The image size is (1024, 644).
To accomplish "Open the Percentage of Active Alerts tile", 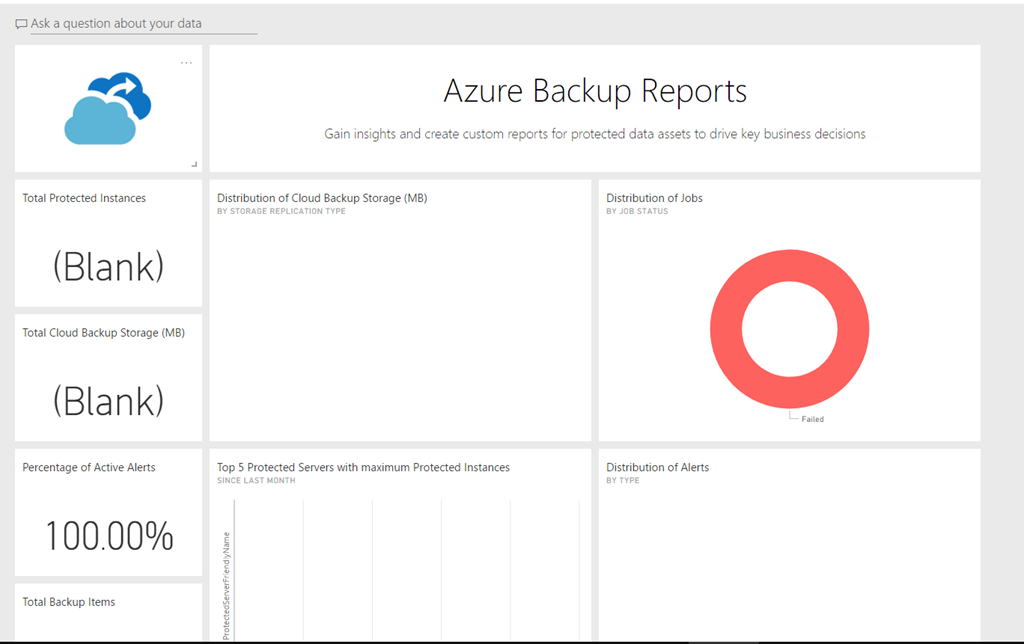I will pos(89,467).
